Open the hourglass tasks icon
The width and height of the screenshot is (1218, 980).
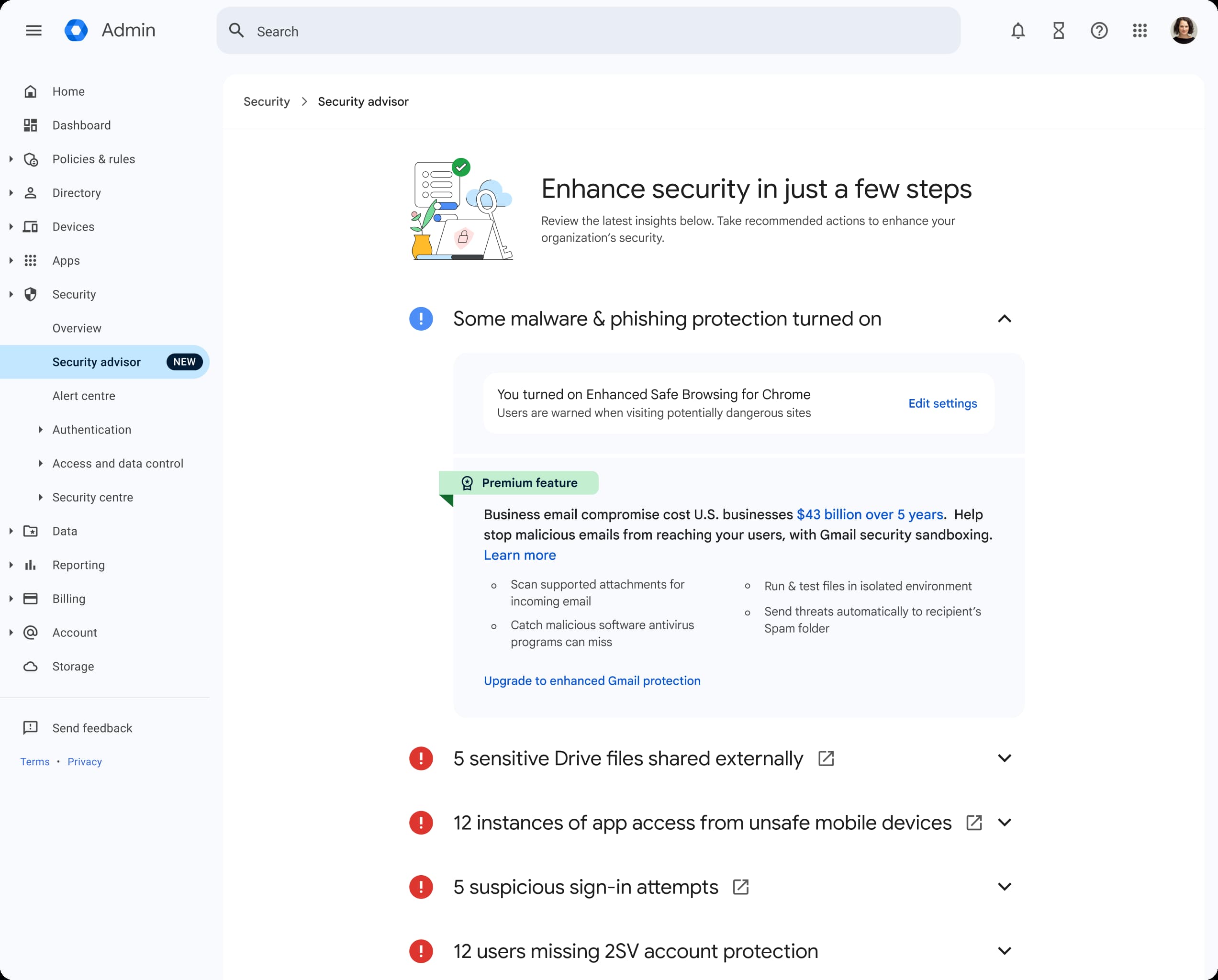coord(1058,31)
